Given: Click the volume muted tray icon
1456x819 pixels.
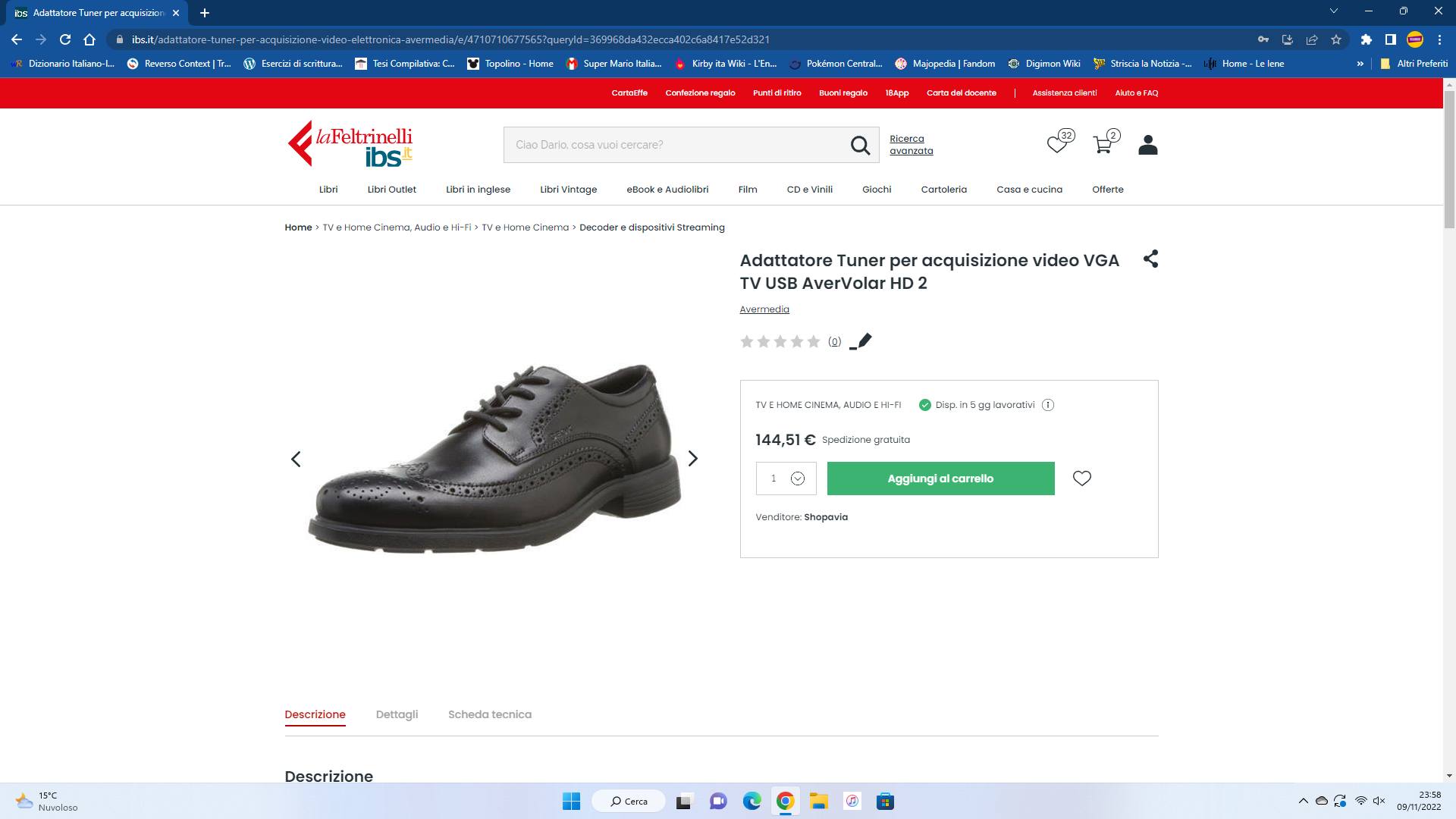Looking at the screenshot, I should [x=1379, y=801].
